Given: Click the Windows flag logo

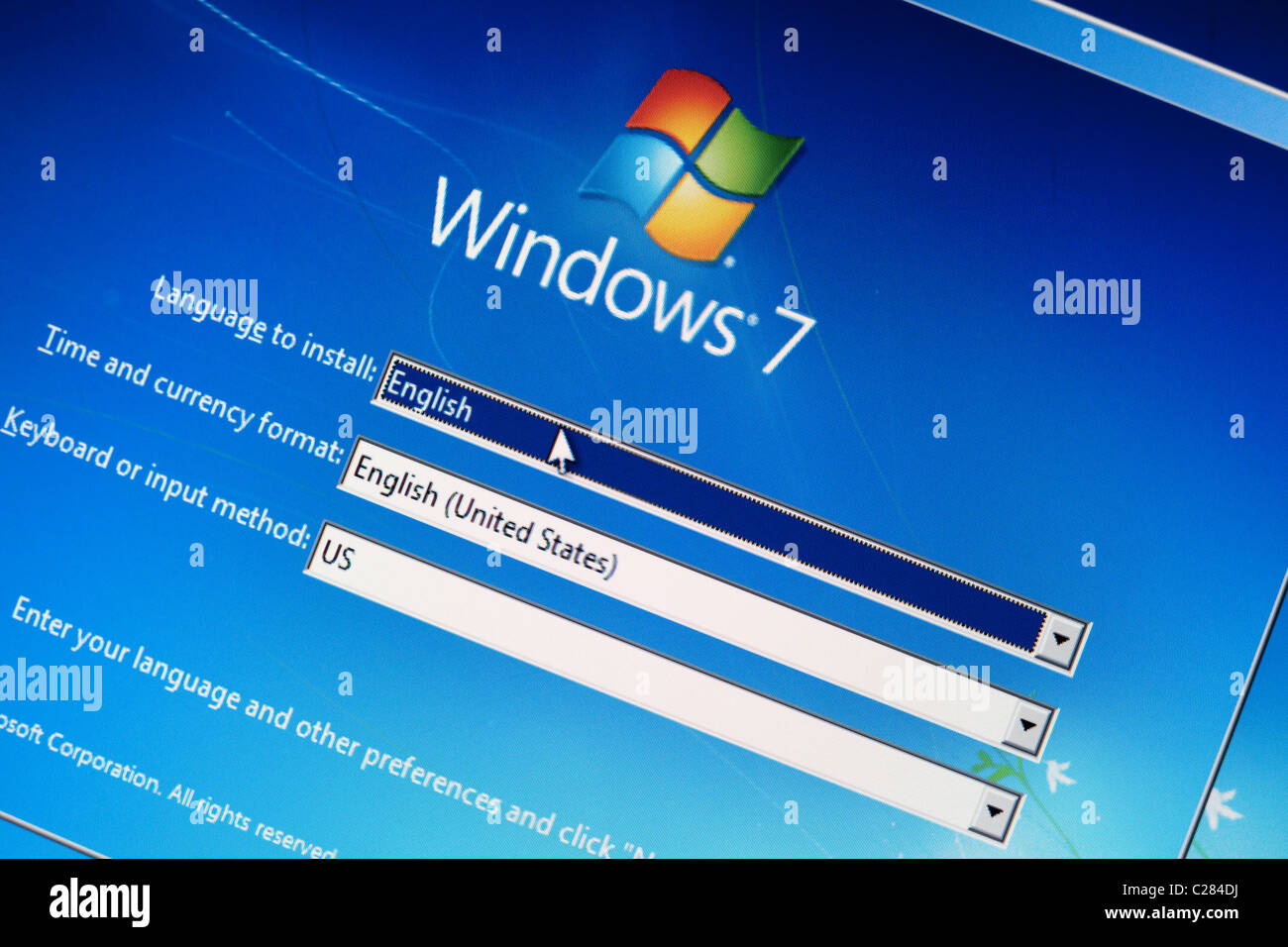Looking at the screenshot, I should 691,163.
